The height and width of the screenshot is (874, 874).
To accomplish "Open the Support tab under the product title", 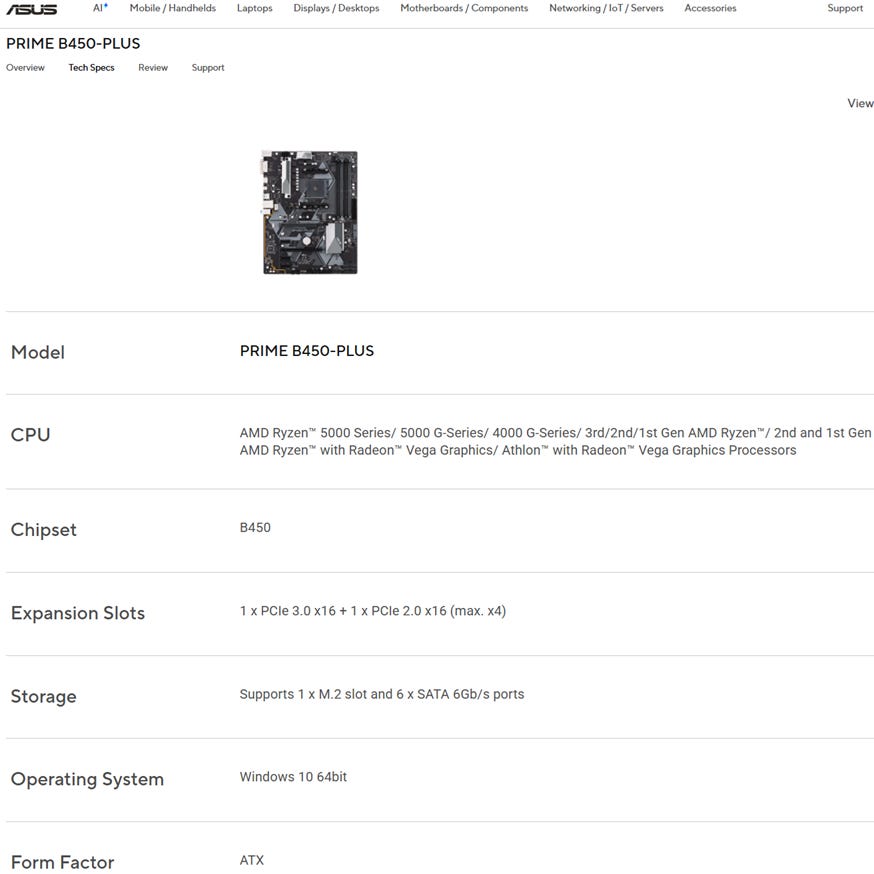I will (x=208, y=67).
